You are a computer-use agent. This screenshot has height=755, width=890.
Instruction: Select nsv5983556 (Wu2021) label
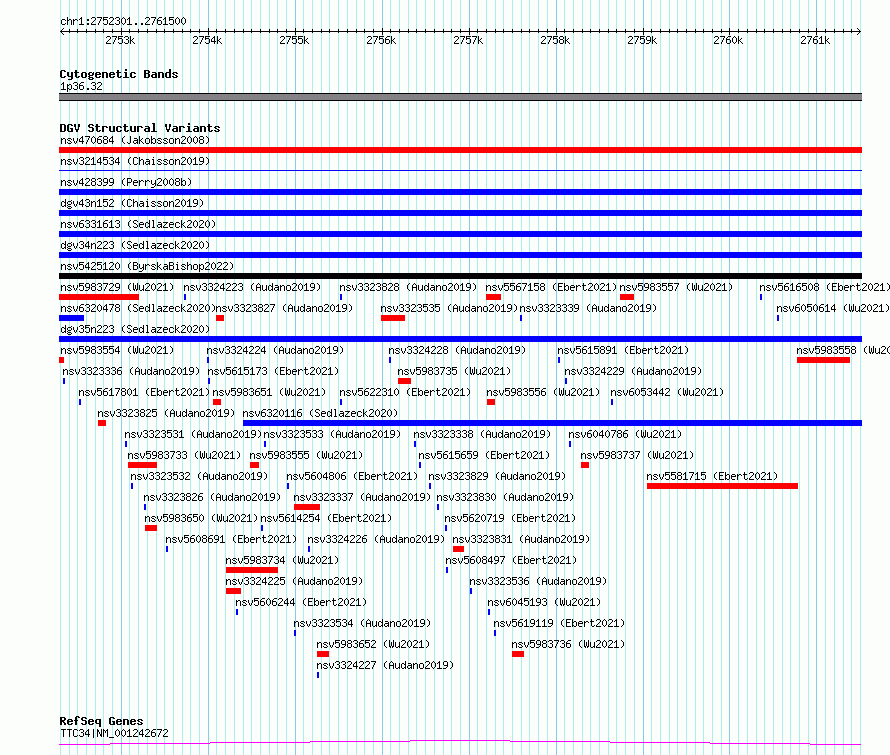coord(543,392)
